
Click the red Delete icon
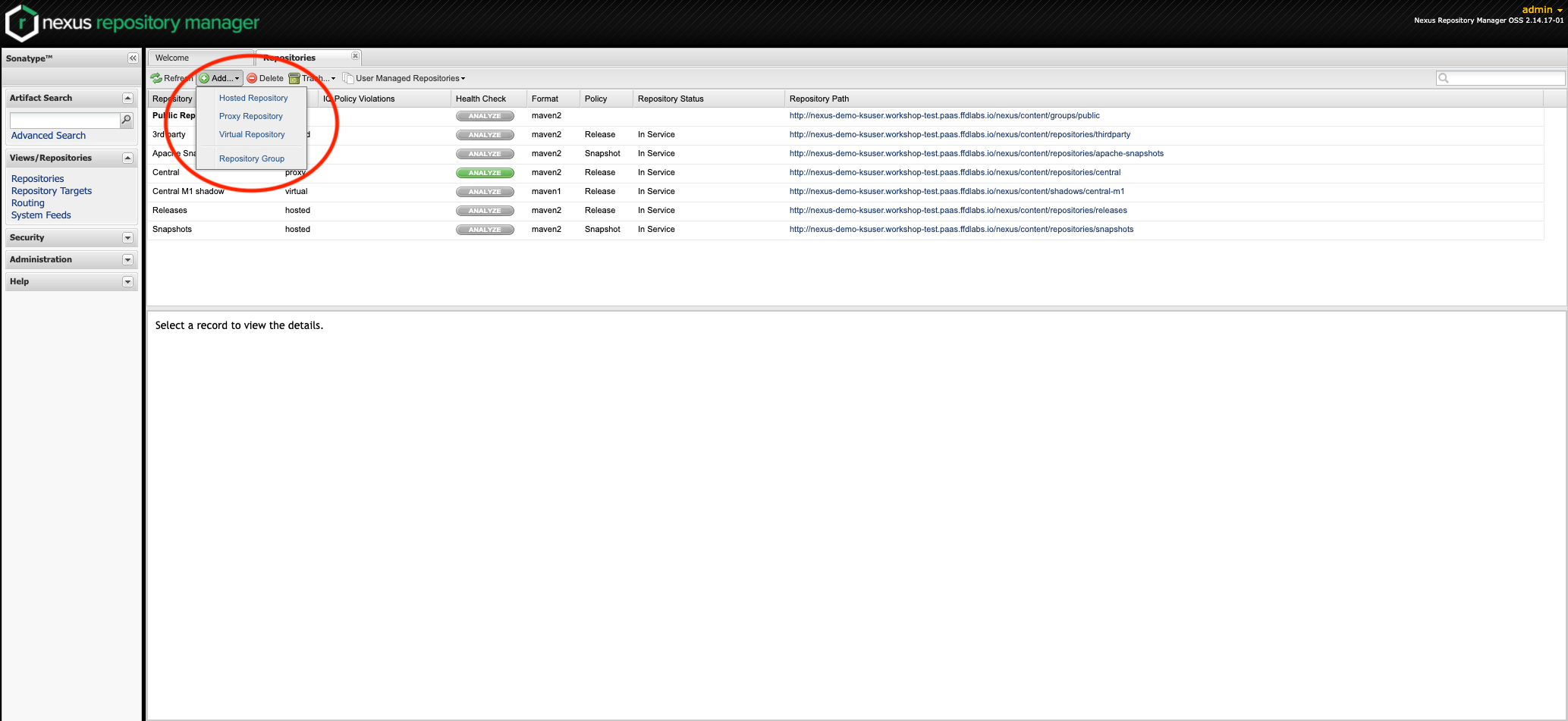pyautogui.click(x=252, y=78)
